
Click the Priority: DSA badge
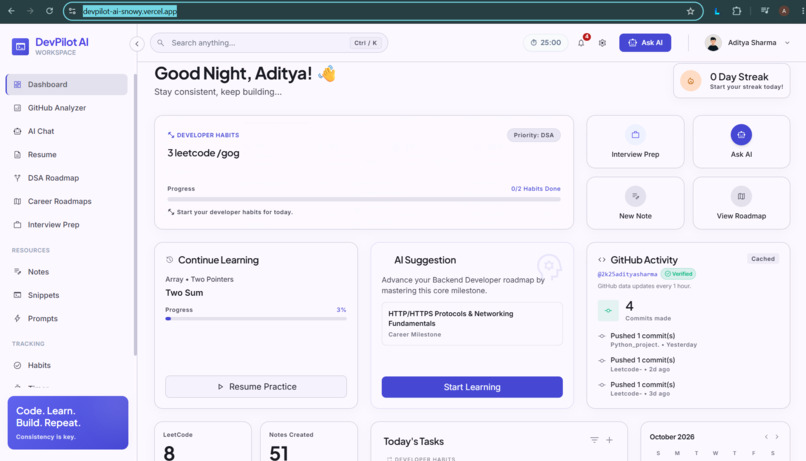(x=534, y=135)
